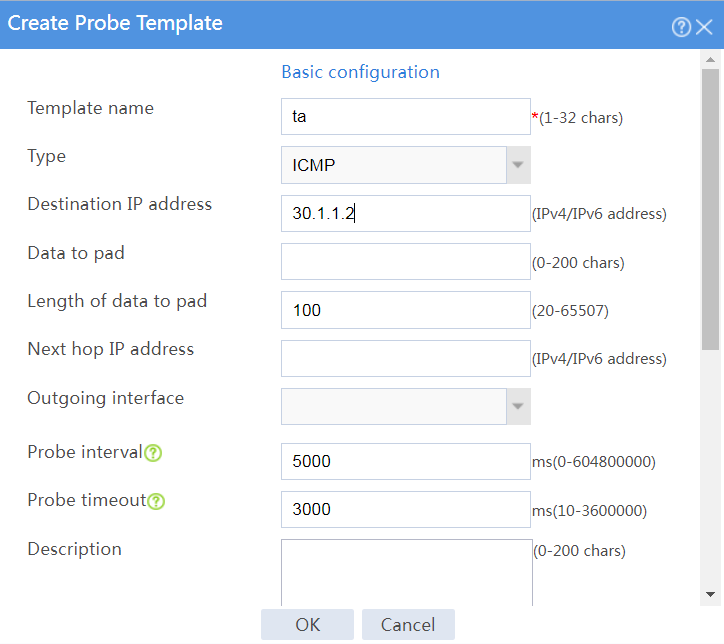Click the Cancel button
The width and height of the screenshot is (724, 644).
(x=408, y=625)
